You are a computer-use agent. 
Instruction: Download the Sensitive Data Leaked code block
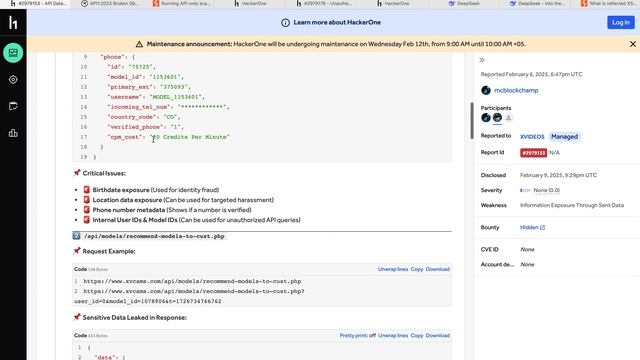438,336
